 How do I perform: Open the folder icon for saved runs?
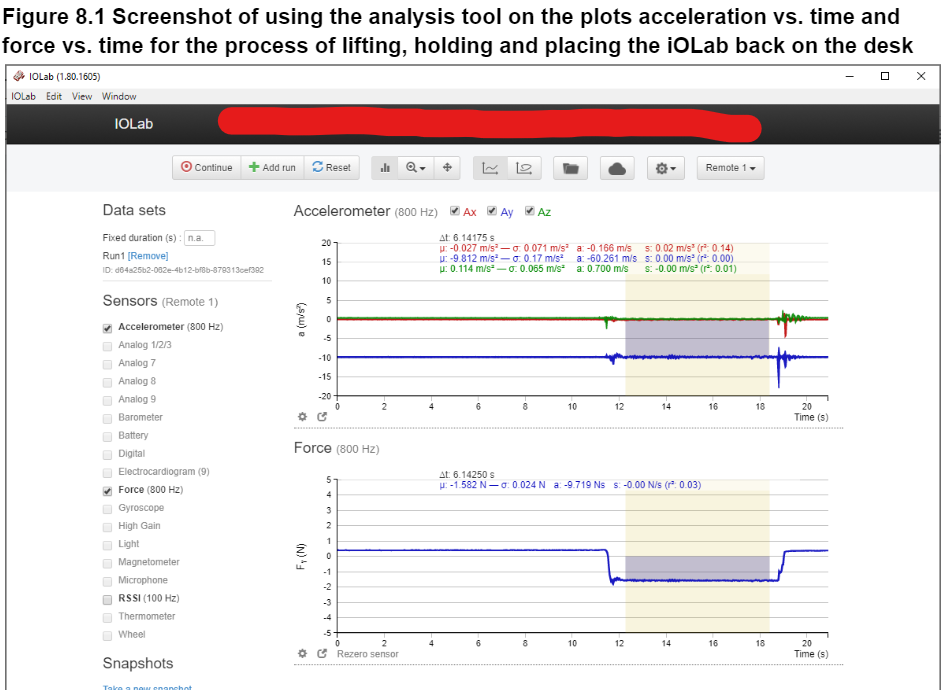570,168
